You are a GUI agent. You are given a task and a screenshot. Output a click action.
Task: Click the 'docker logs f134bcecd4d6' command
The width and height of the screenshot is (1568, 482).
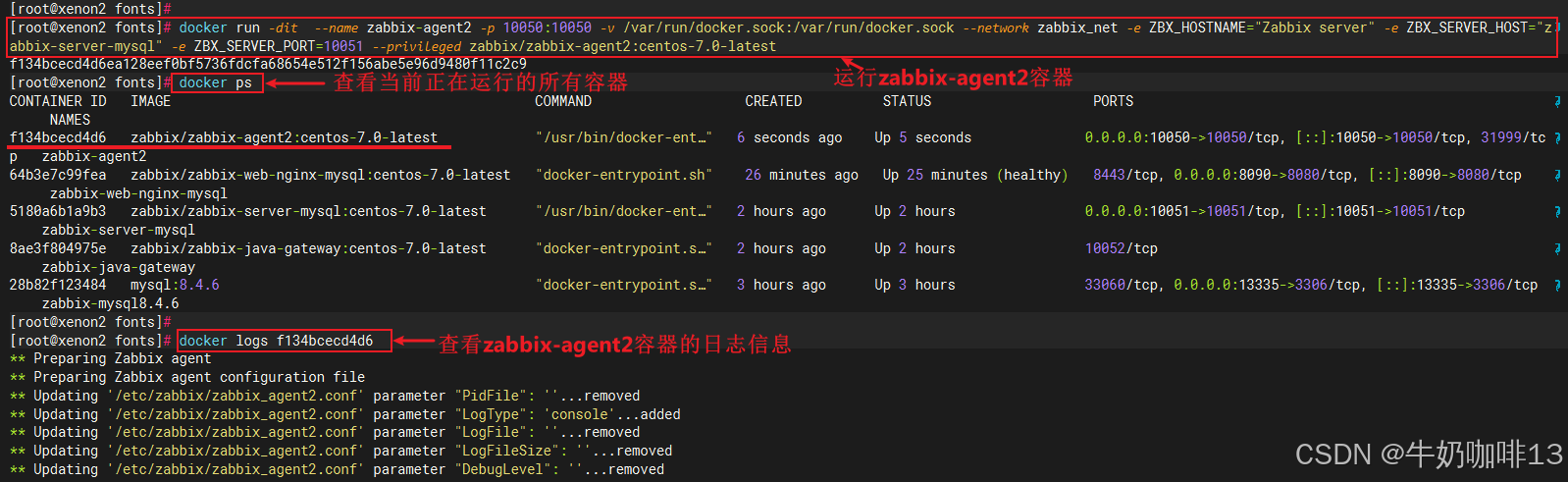click(276, 341)
